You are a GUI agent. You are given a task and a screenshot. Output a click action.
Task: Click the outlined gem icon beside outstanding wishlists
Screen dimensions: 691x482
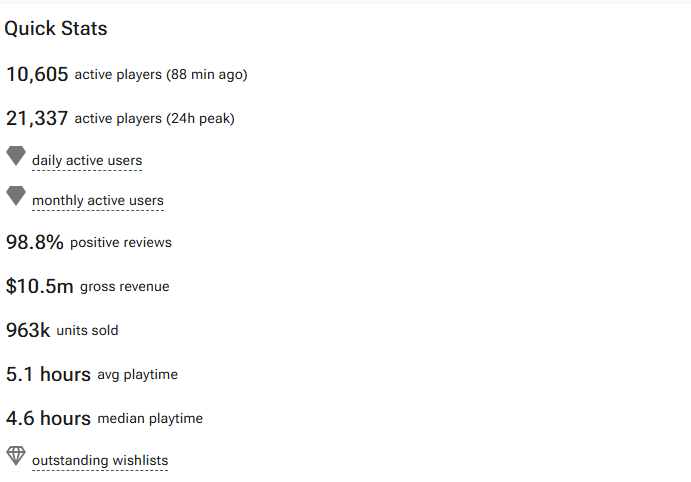[x=16, y=456]
